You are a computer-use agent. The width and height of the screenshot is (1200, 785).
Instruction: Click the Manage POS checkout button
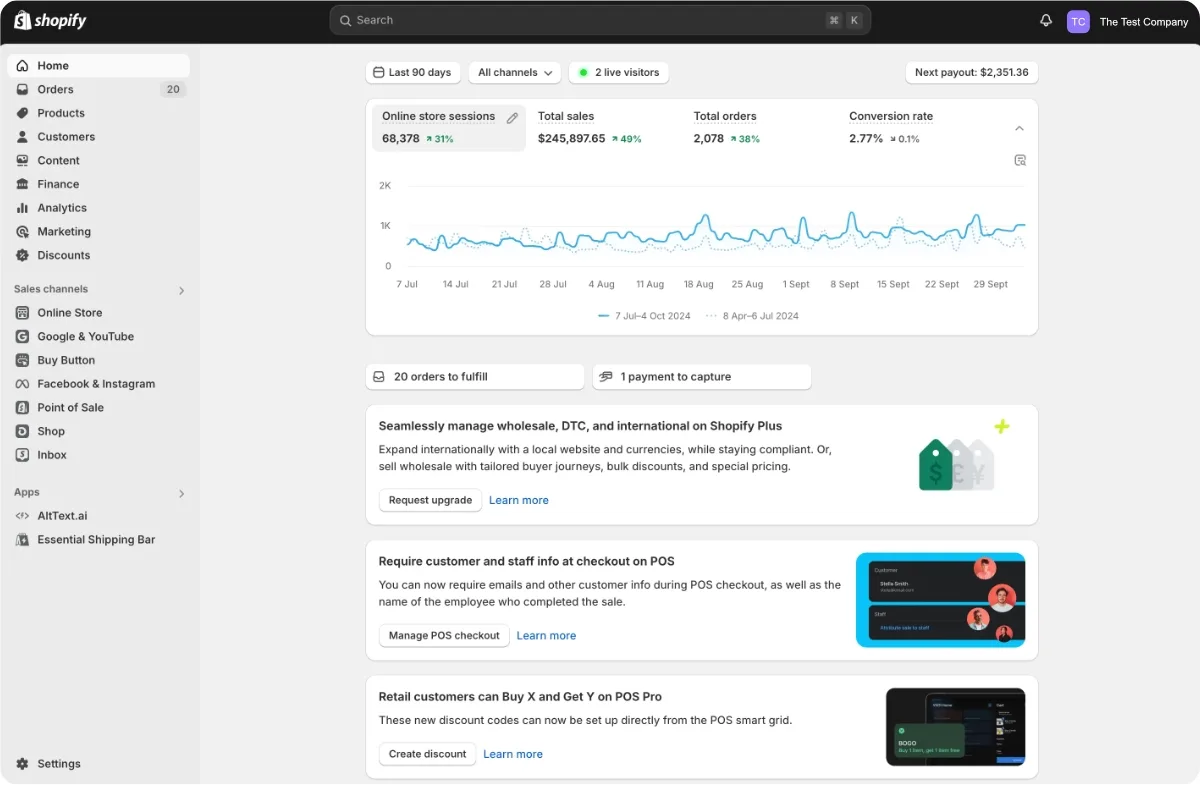(444, 636)
